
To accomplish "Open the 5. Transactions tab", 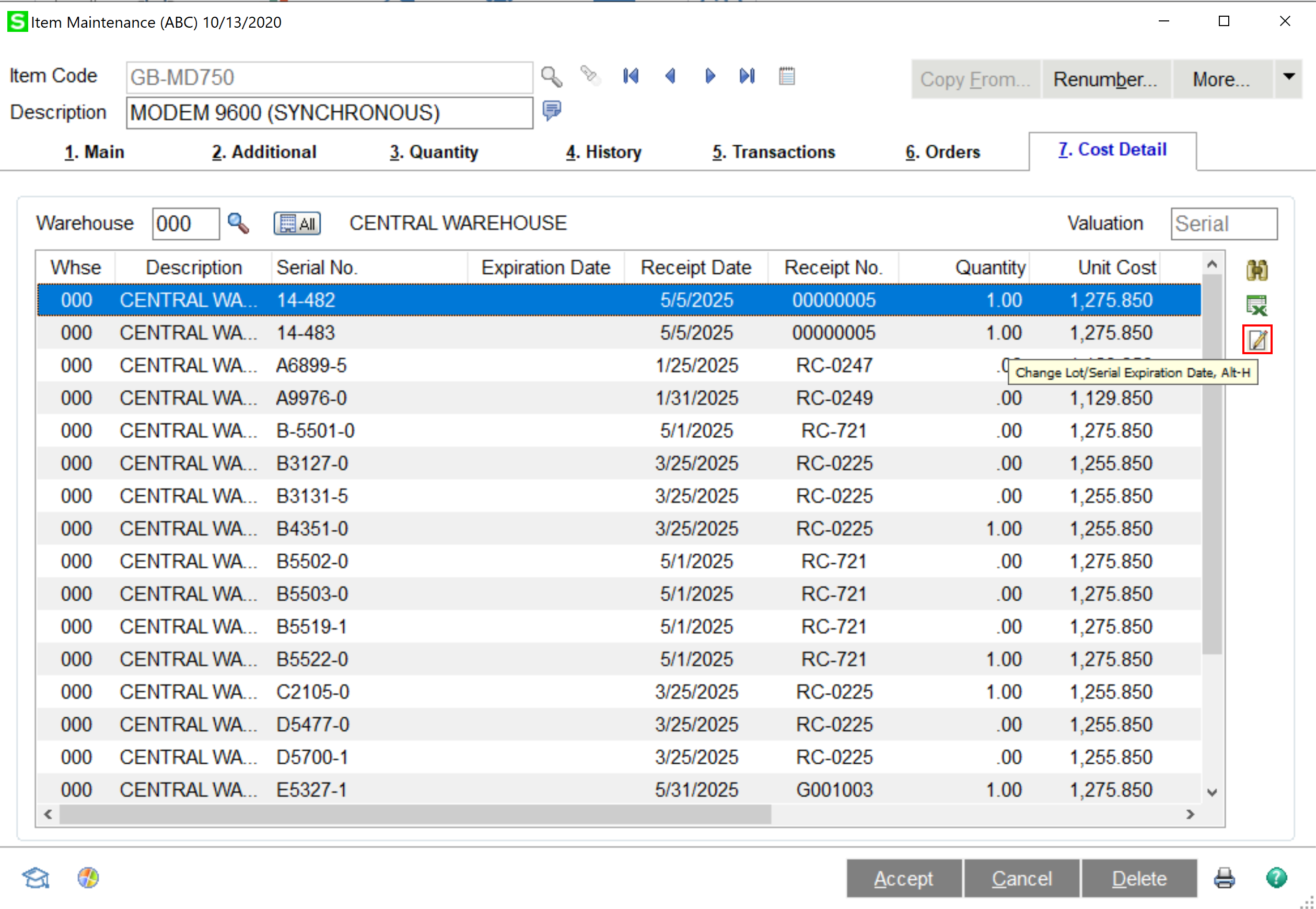I will [773, 152].
